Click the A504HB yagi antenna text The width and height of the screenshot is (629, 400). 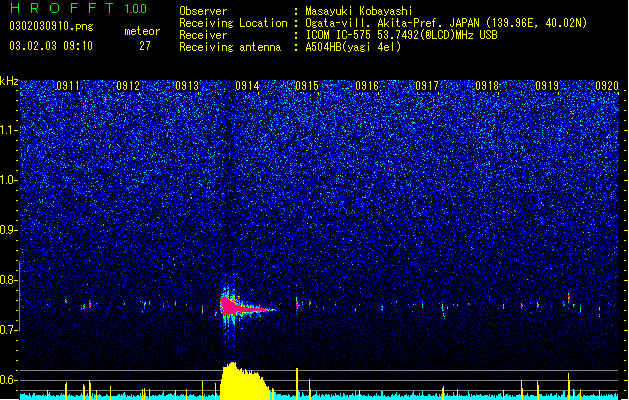click(353, 47)
